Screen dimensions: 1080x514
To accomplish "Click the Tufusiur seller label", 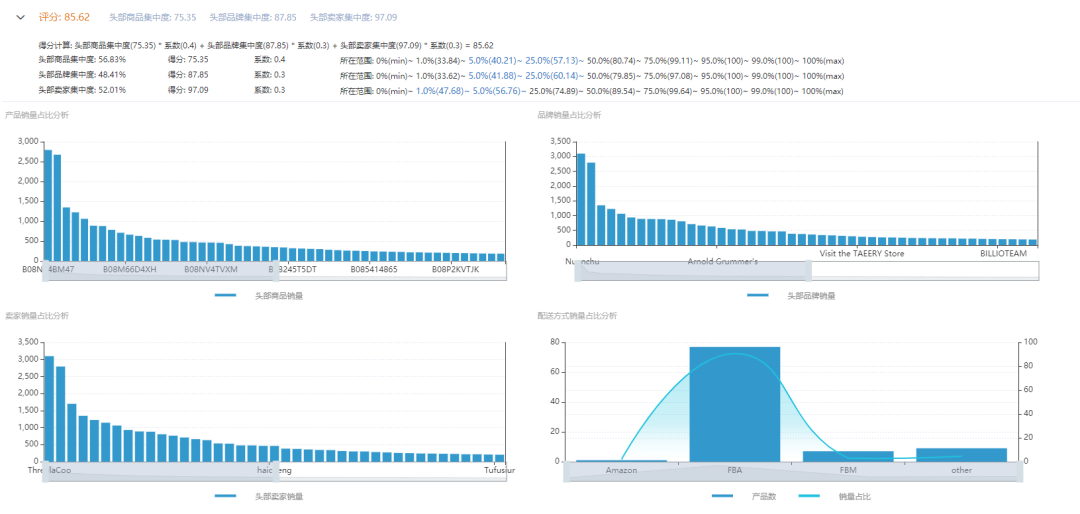I will pos(499,471).
